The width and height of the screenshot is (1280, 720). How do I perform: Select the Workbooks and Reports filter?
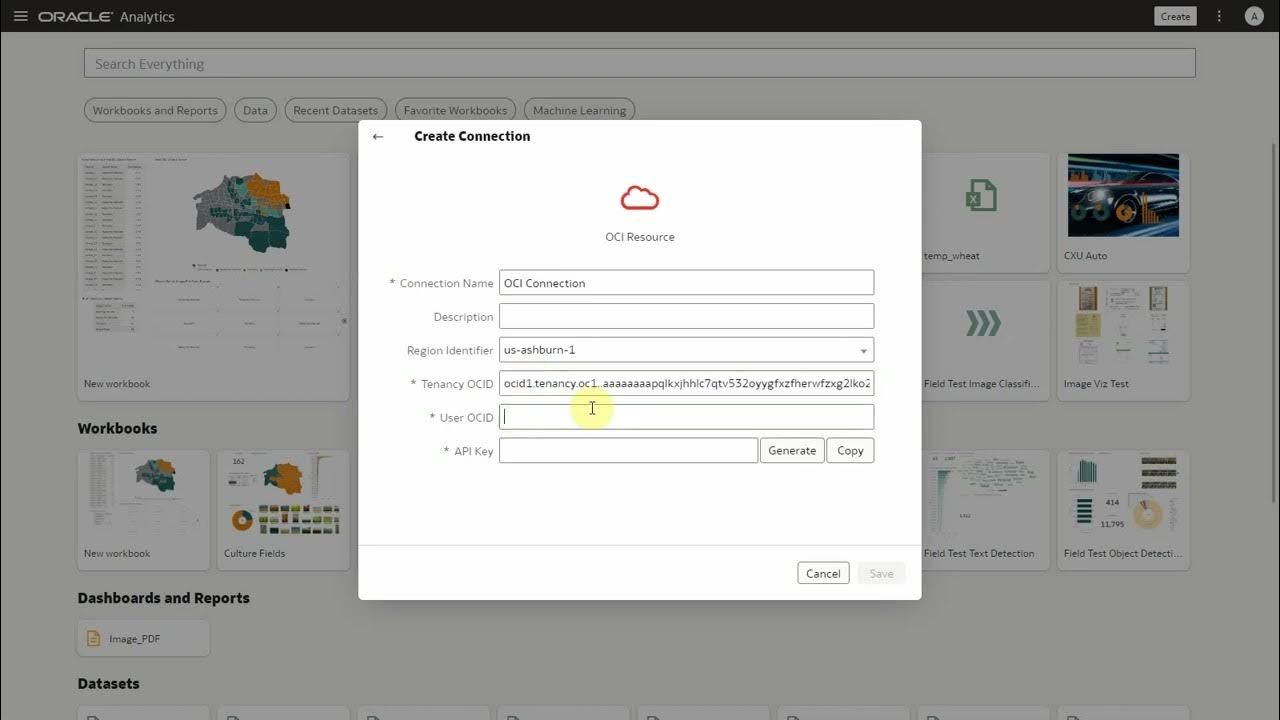[155, 110]
